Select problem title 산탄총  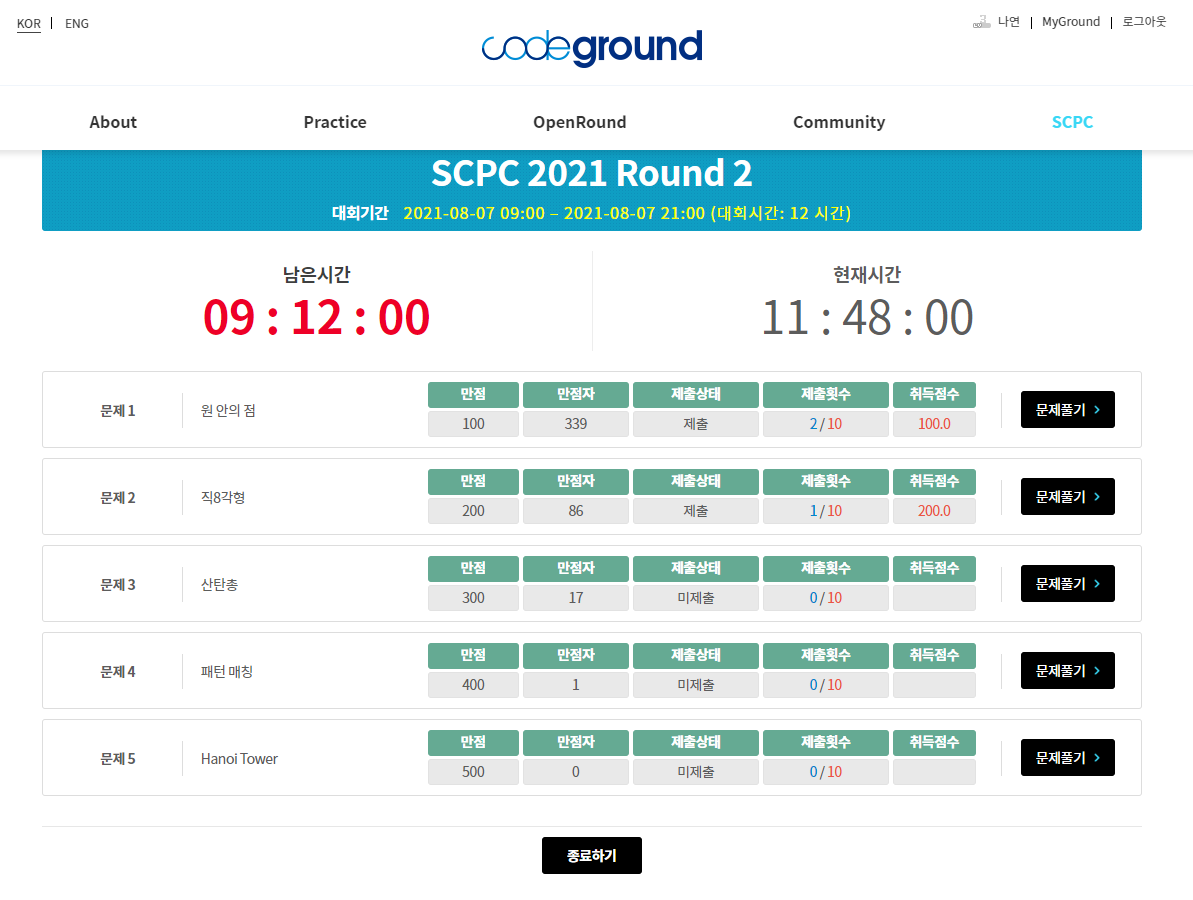pyautogui.click(x=219, y=585)
